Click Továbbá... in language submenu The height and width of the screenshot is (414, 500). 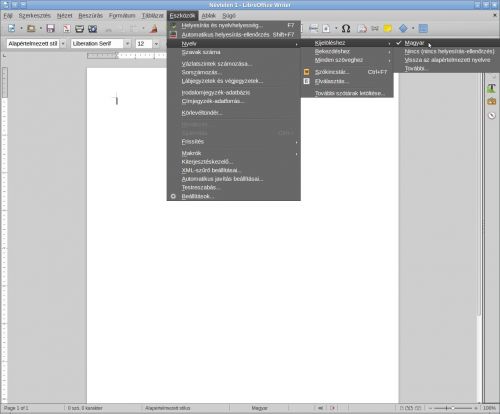pos(447,69)
